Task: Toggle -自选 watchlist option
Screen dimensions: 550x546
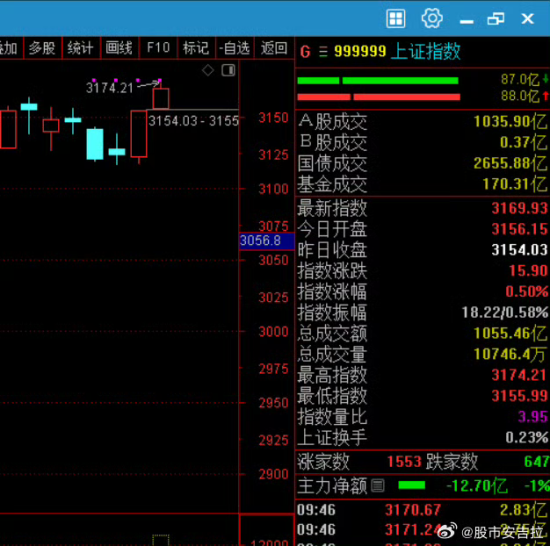Action: (234, 48)
